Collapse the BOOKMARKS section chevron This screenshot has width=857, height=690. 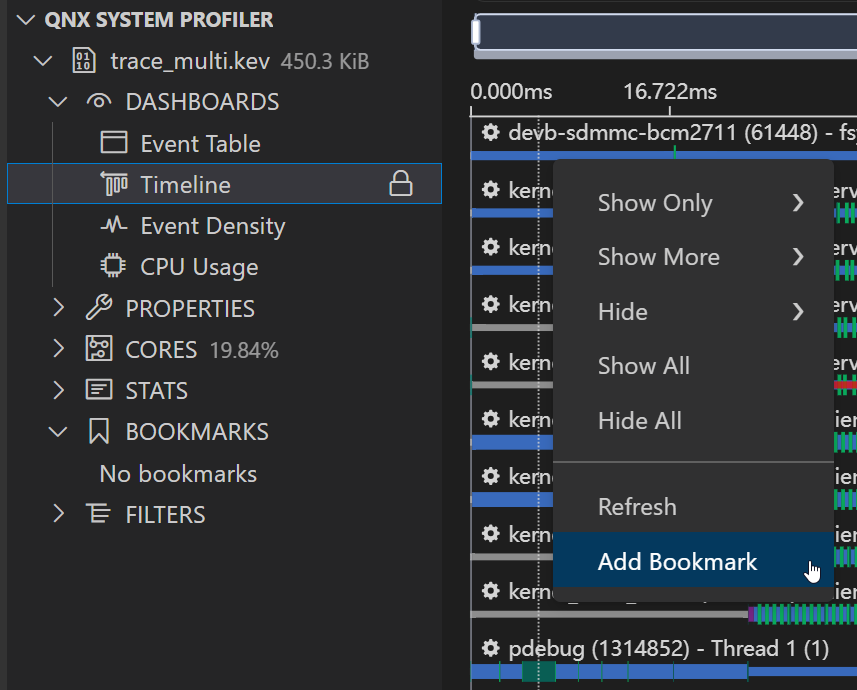click(x=59, y=432)
